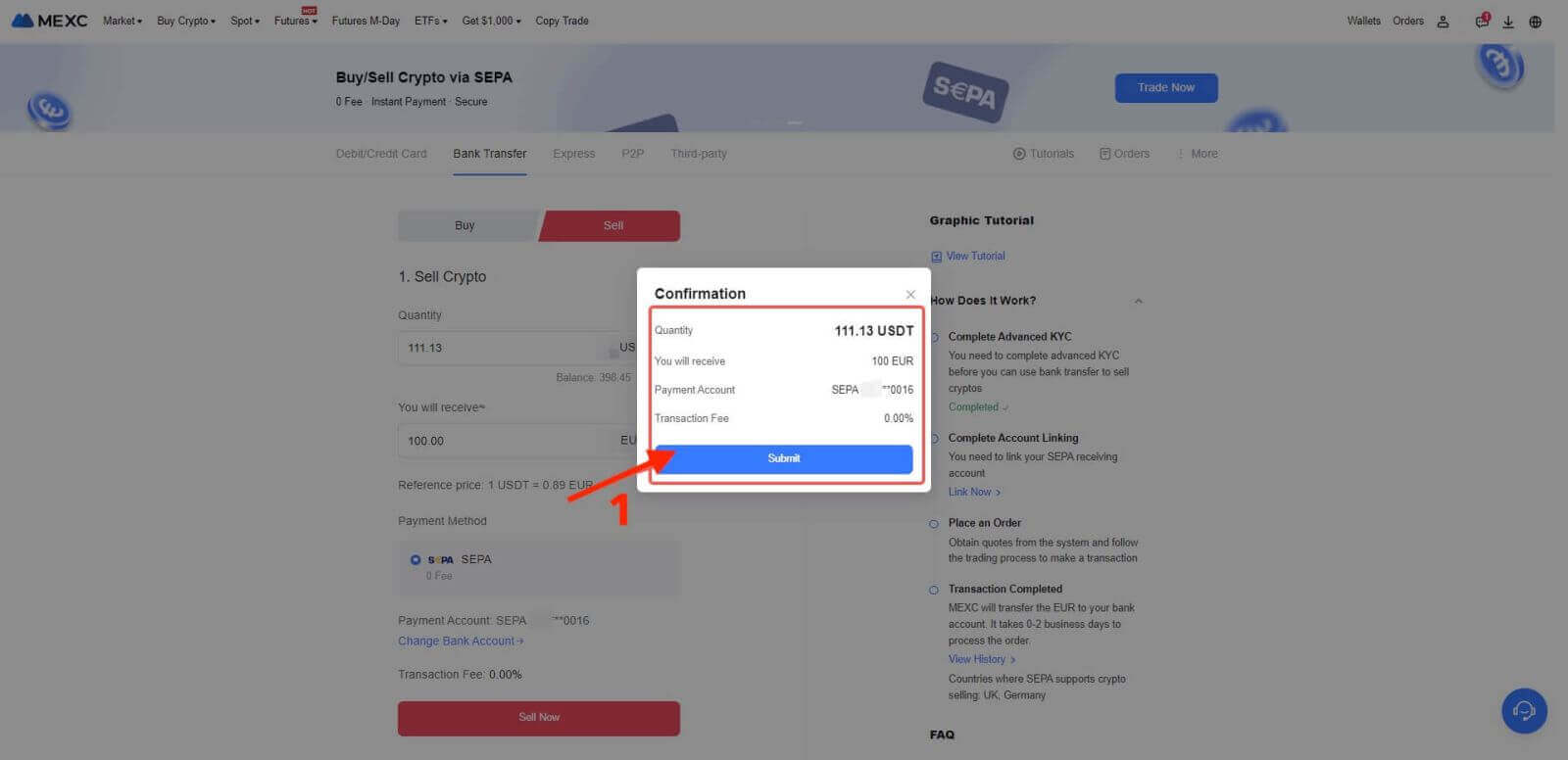Click the You will receive 100.00 field
The height and width of the screenshot is (760, 1568).
point(516,441)
